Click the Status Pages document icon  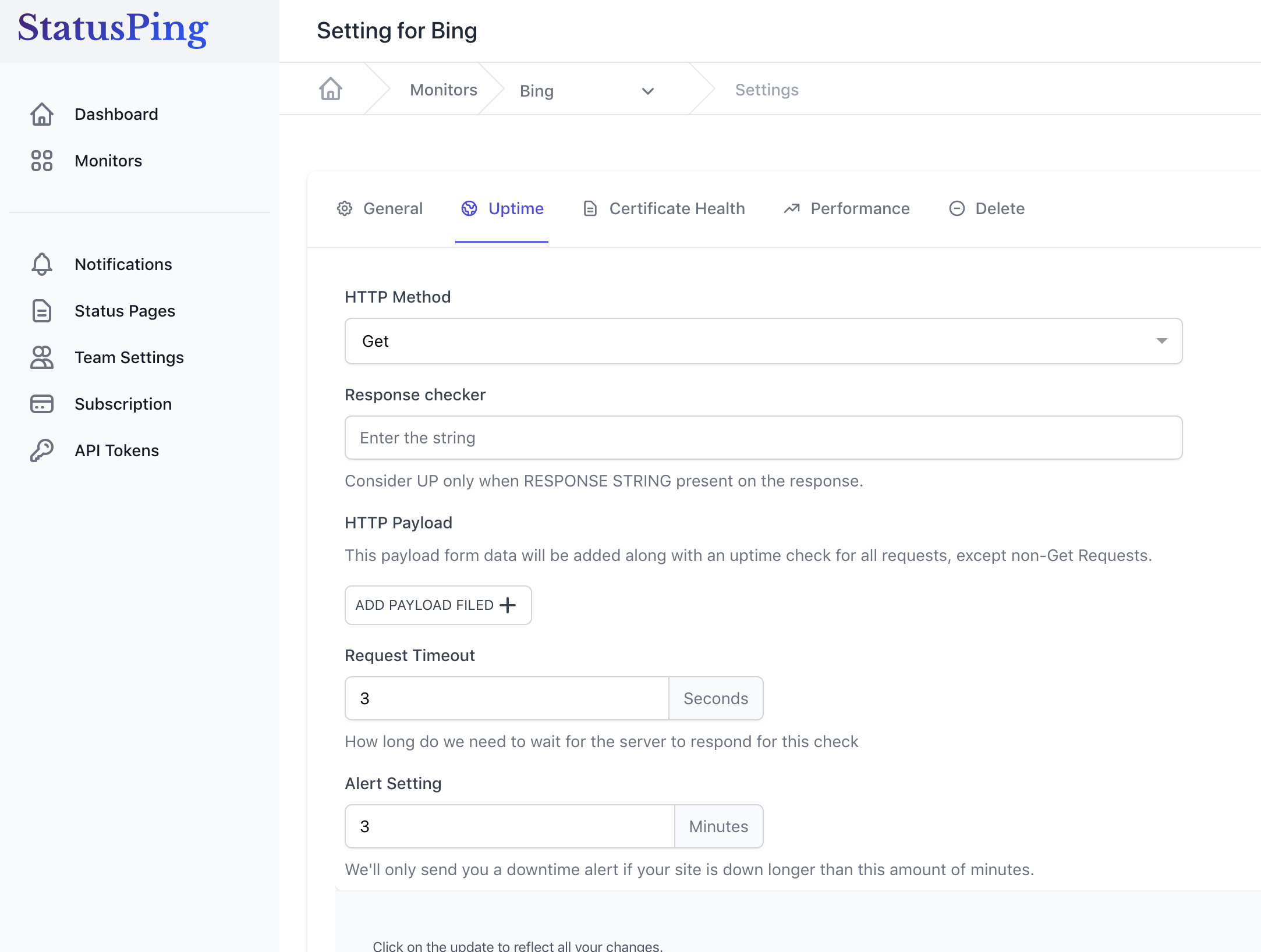click(x=42, y=311)
